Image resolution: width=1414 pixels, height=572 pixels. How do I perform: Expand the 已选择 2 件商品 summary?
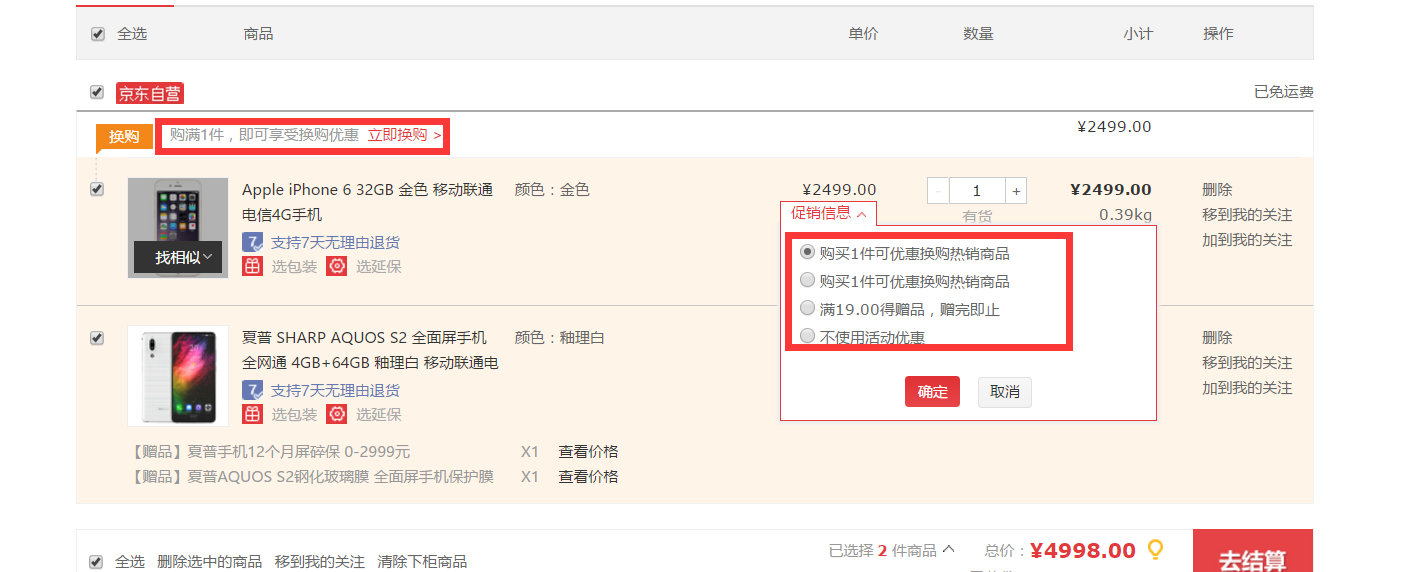pyautogui.click(x=892, y=550)
